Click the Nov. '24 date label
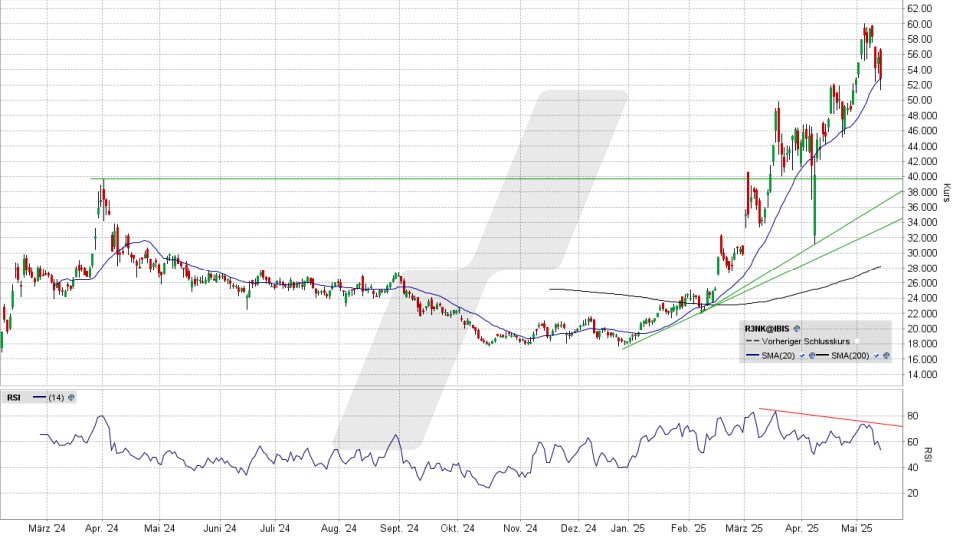Screen dimensions: 960x540 [520, 528]
